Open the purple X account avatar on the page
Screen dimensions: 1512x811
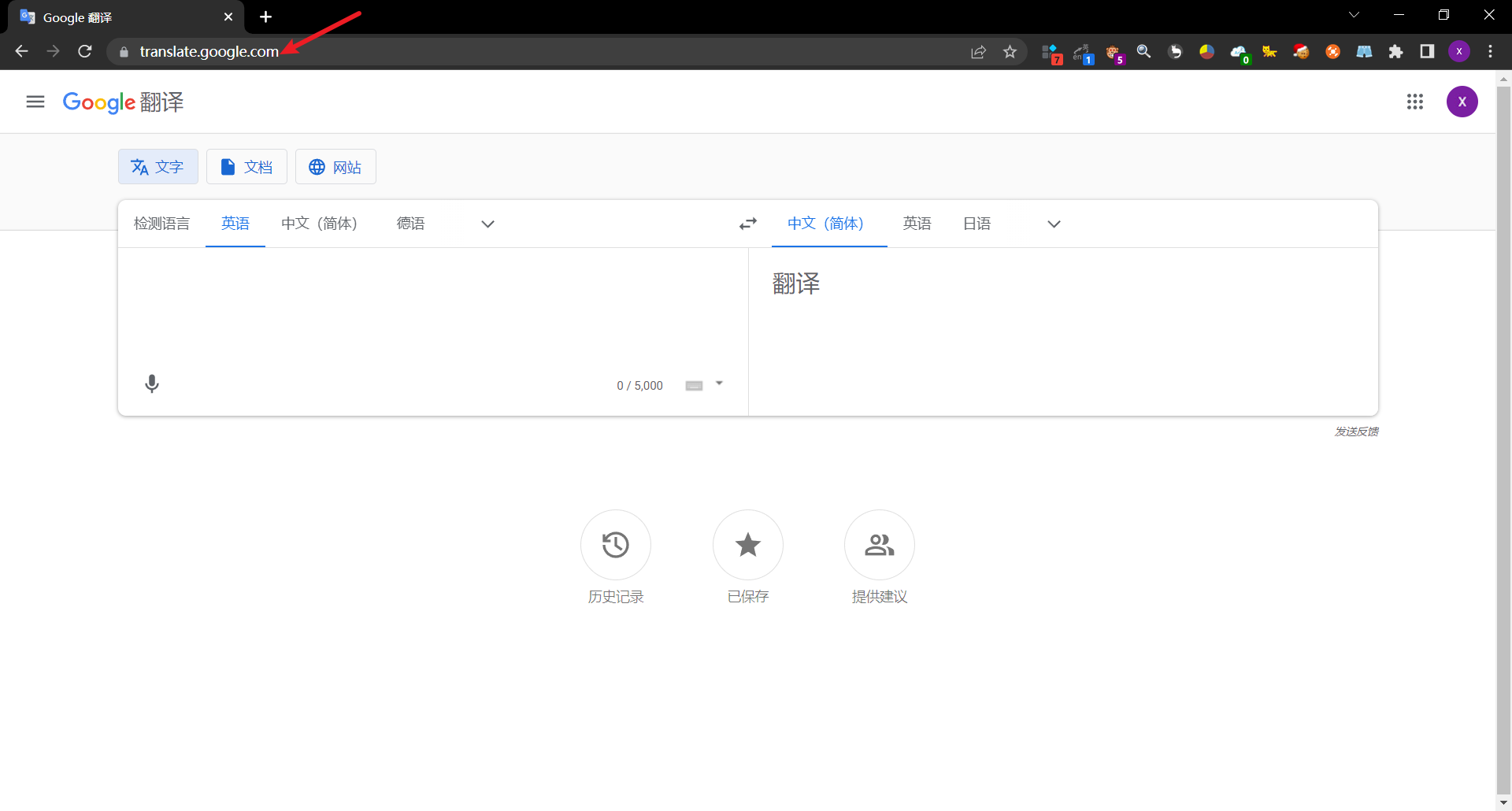[x=1462, y=102]
